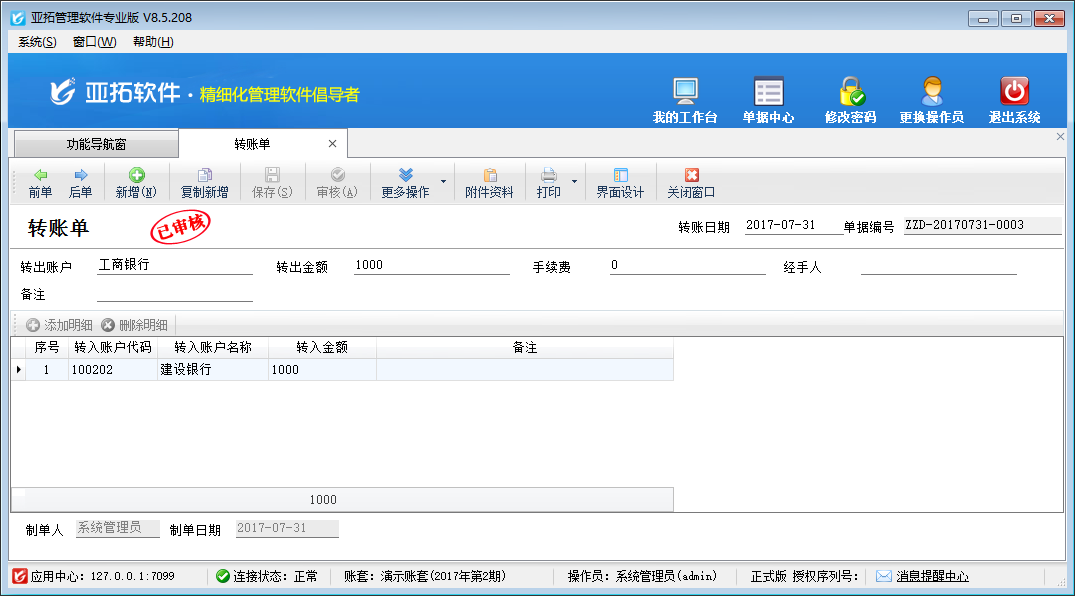Open the 窗口 menu
The height and width of the screenshot is (596, 1075).
coord(94,42)
